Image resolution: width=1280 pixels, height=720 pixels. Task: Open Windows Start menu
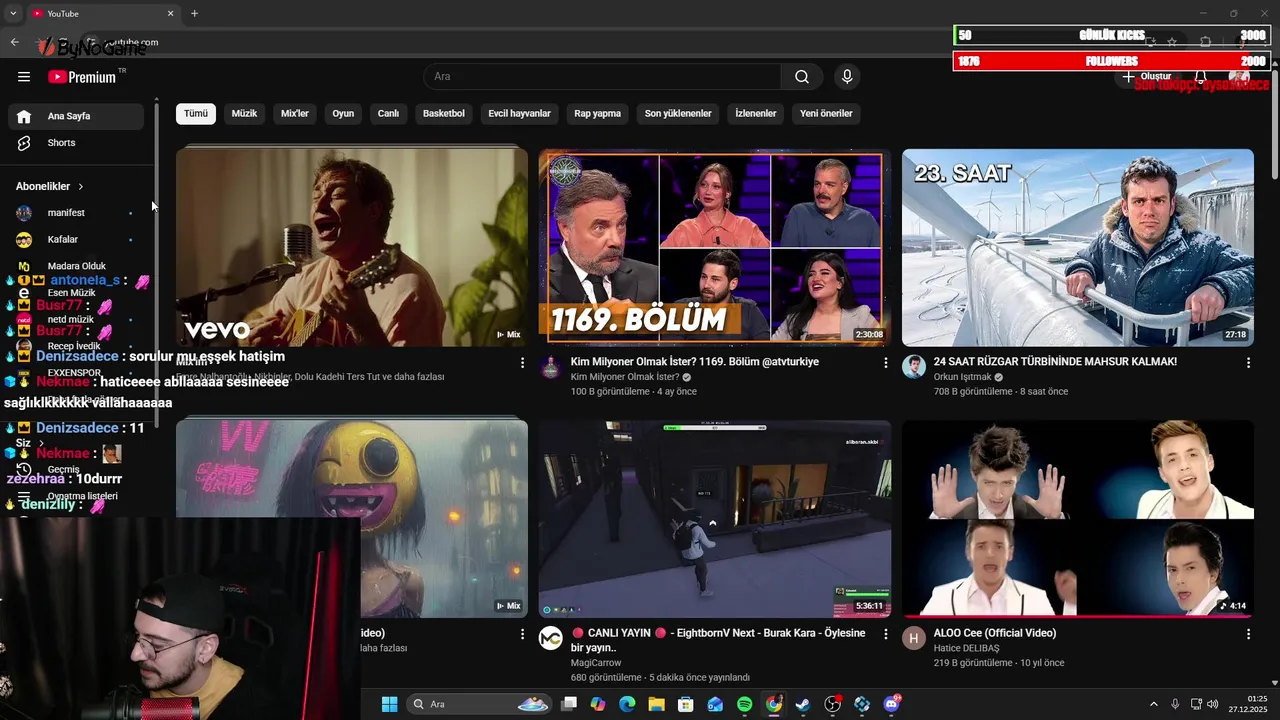click(389, 704)
